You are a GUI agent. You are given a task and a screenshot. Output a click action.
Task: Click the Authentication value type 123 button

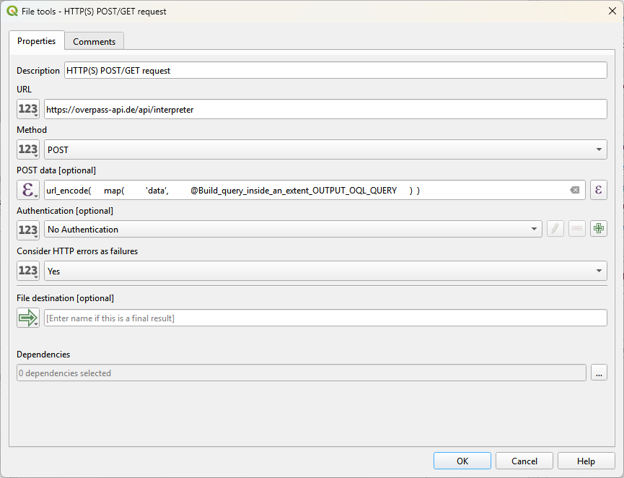(x=28, y=230)
